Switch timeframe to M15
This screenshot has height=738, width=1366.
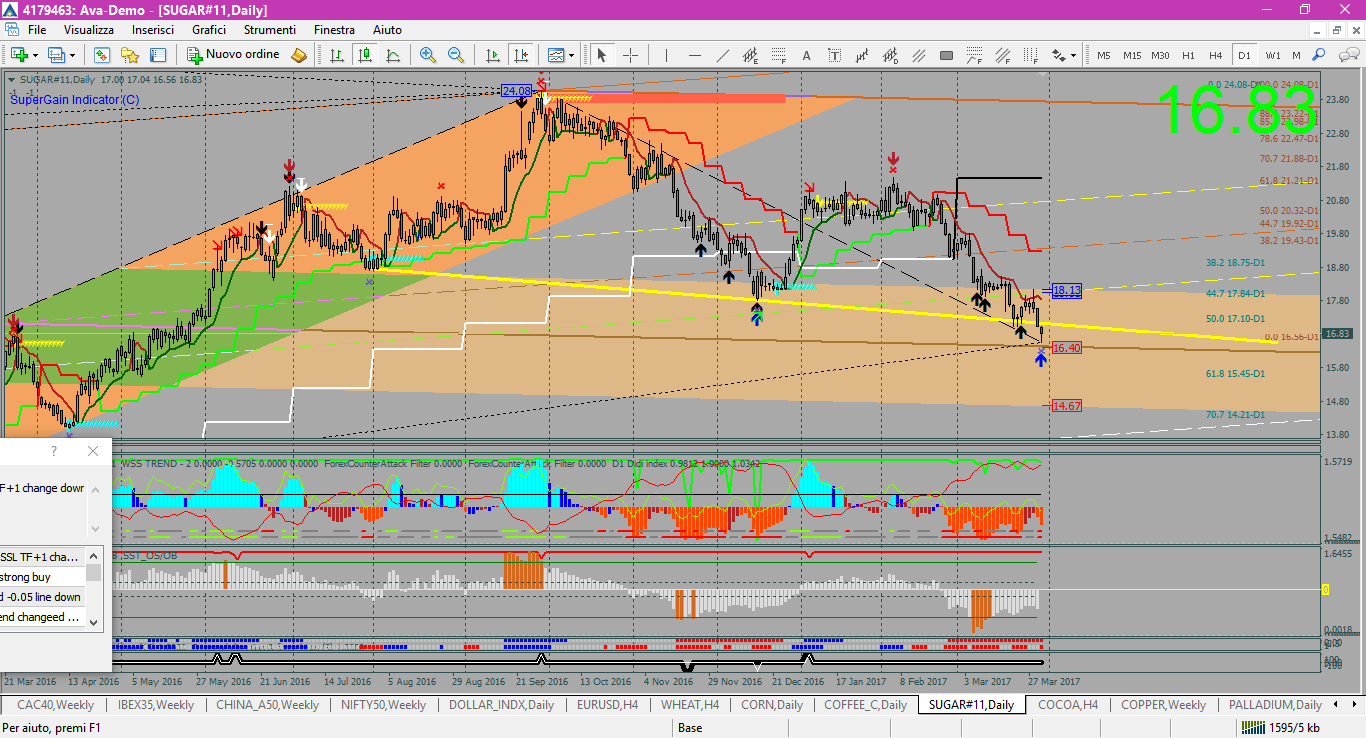pyautogui.click(x=1132, y=55)
